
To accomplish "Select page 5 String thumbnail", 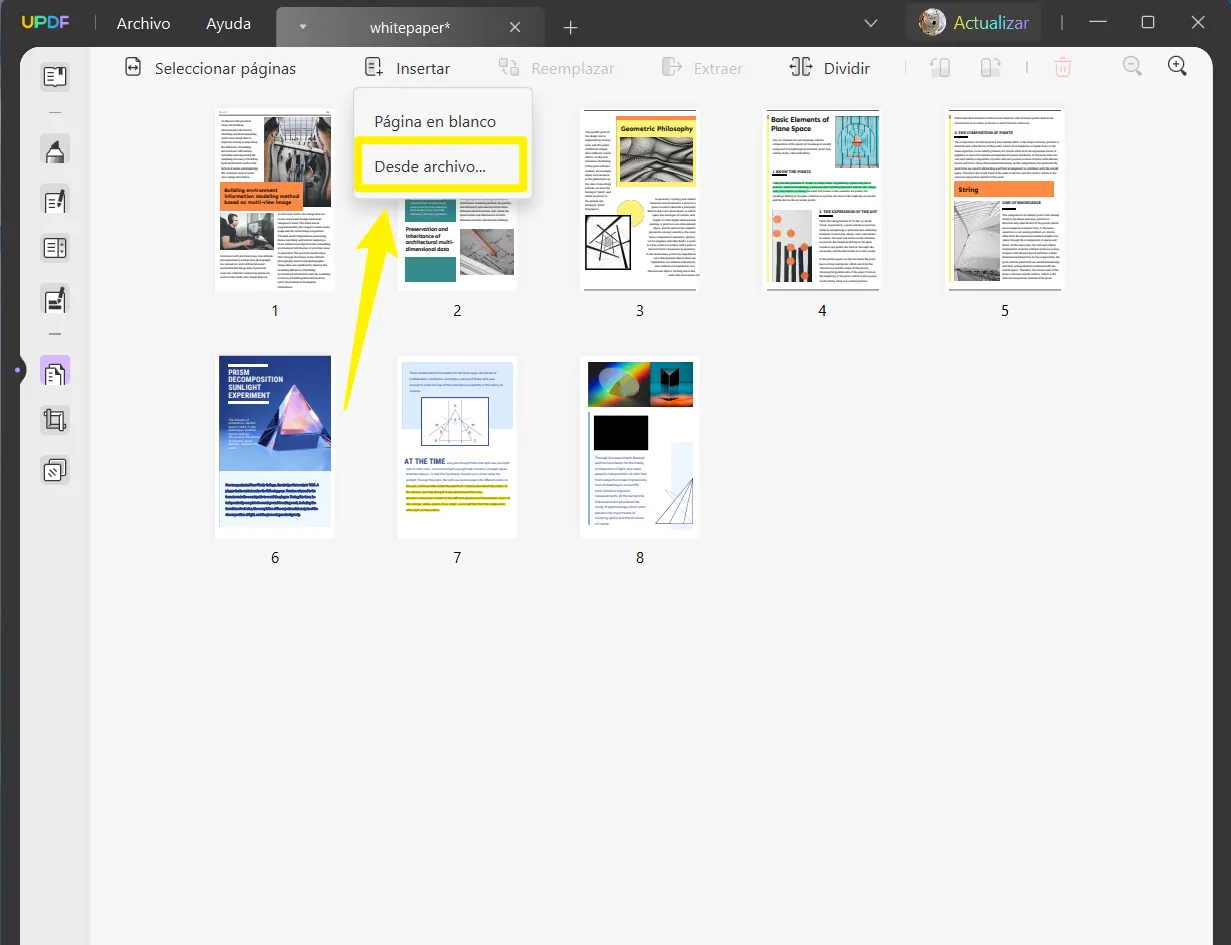I will [1005, 200].
